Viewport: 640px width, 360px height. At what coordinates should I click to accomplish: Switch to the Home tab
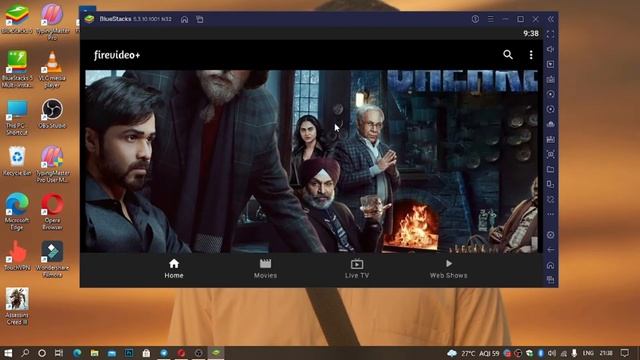click(x=174, y=269)
